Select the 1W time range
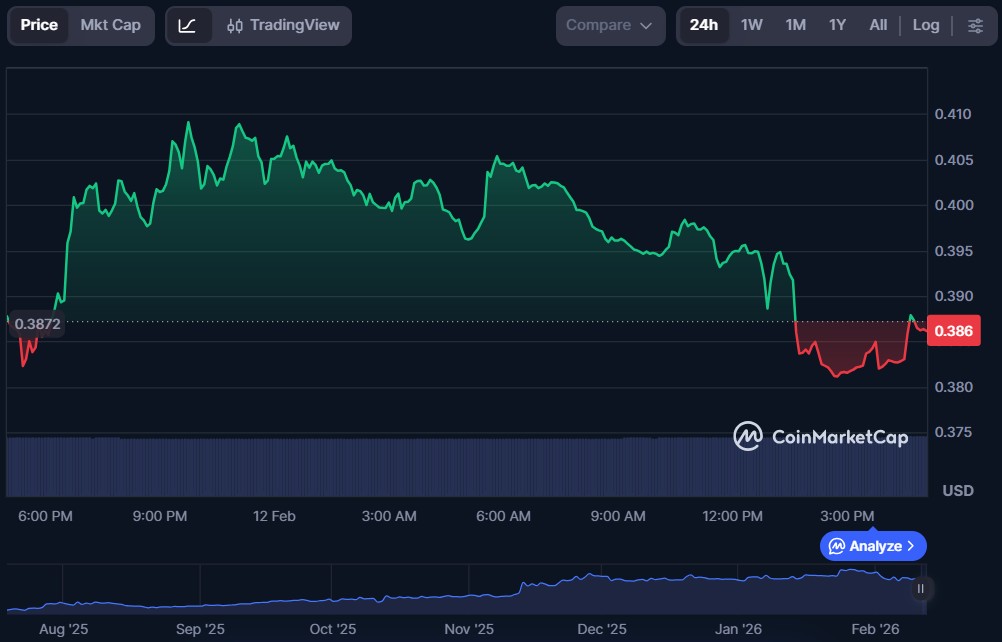 pos(752,25)
